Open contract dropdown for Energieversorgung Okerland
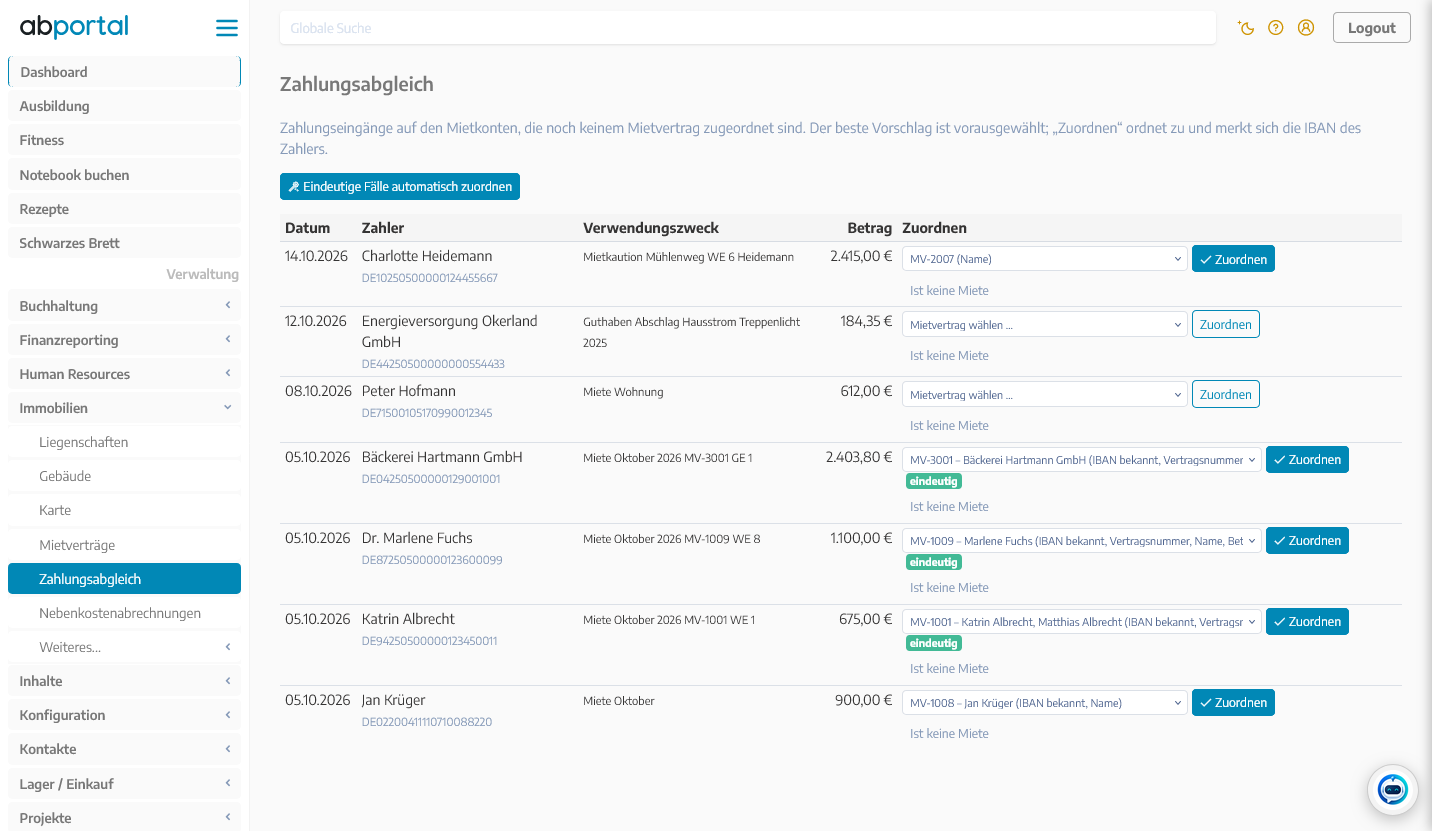 click(x=1045, y=325)
